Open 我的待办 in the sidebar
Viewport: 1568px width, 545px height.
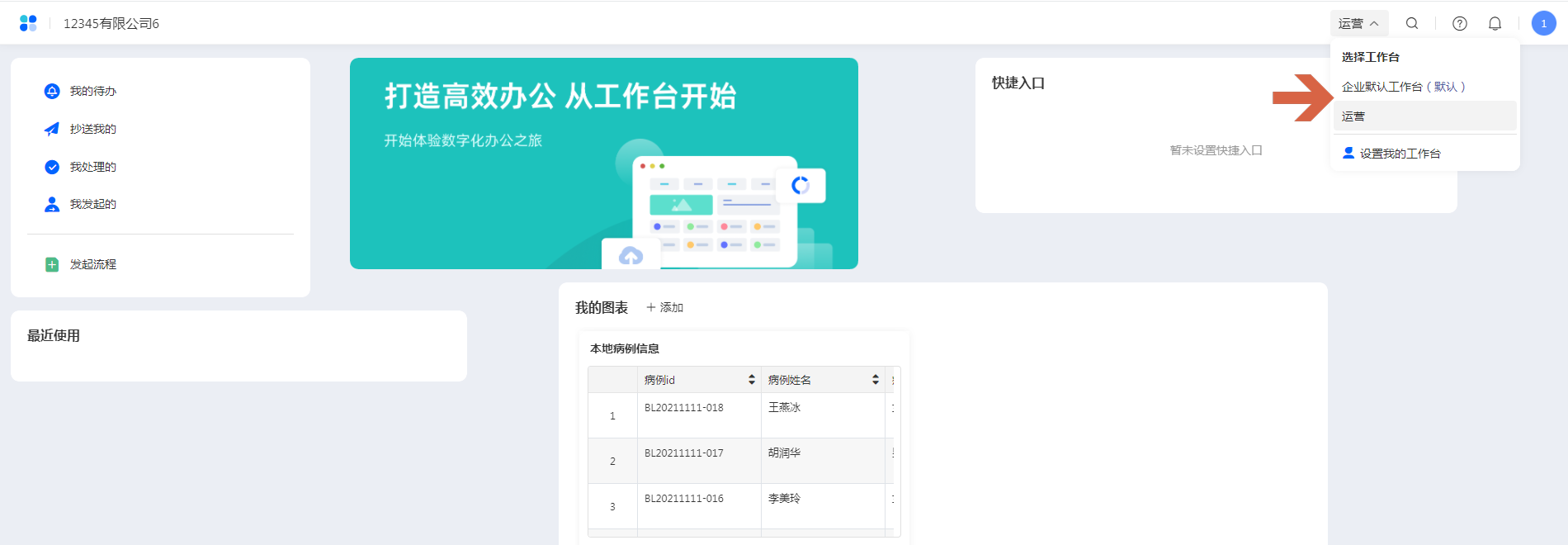click(x=92, y=91)
